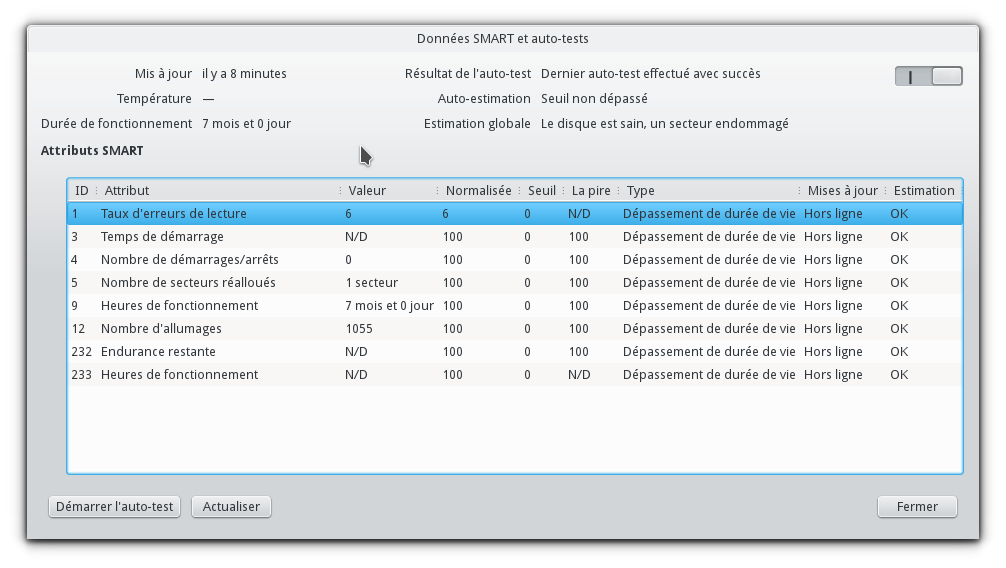Sort by the La pire column header
1006x568 pixels.
pos(591,191)
